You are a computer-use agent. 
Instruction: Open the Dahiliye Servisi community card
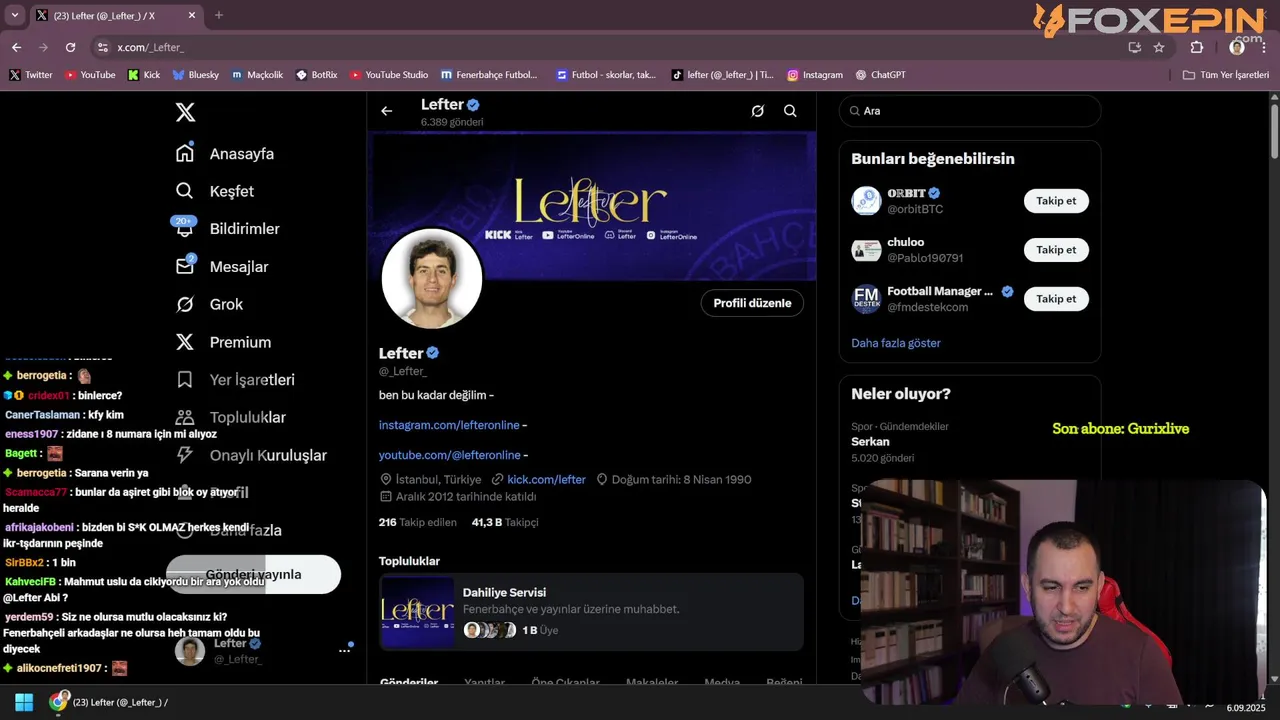point(591,612)
